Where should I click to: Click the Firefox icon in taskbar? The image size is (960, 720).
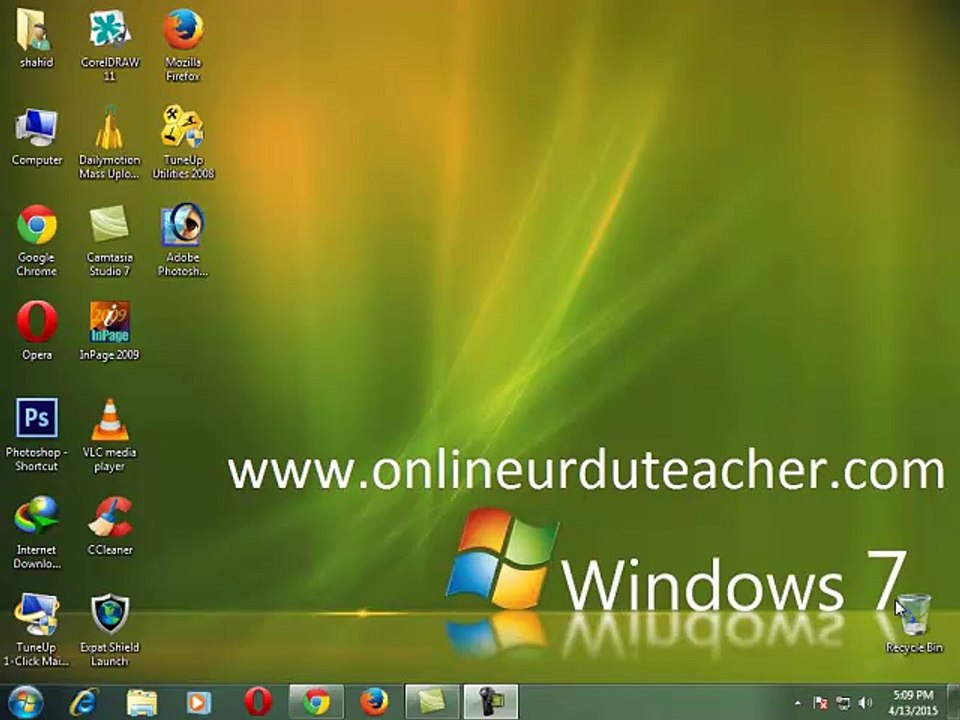point(374,702)
